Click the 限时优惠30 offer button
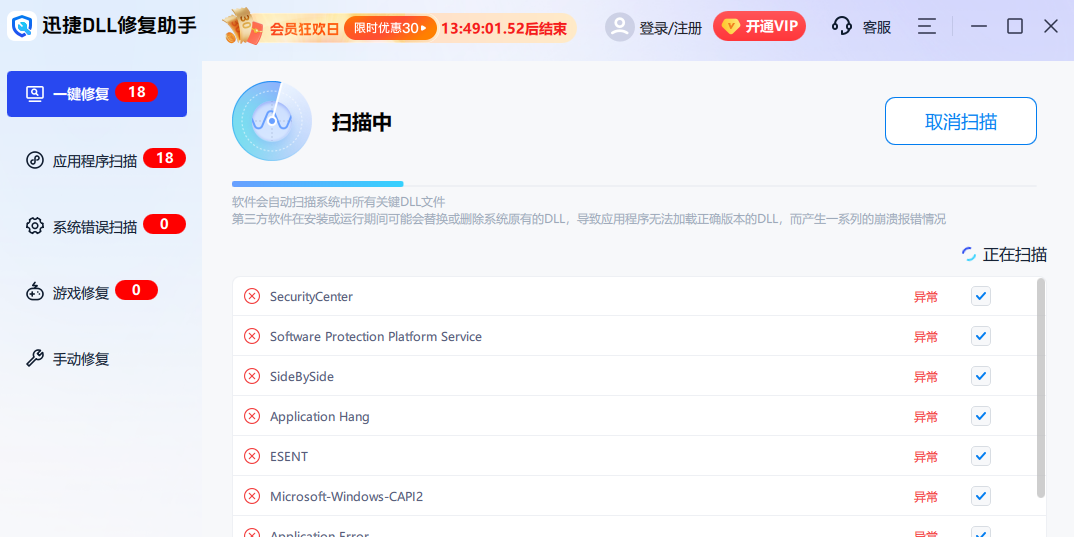 pos(390,28)
